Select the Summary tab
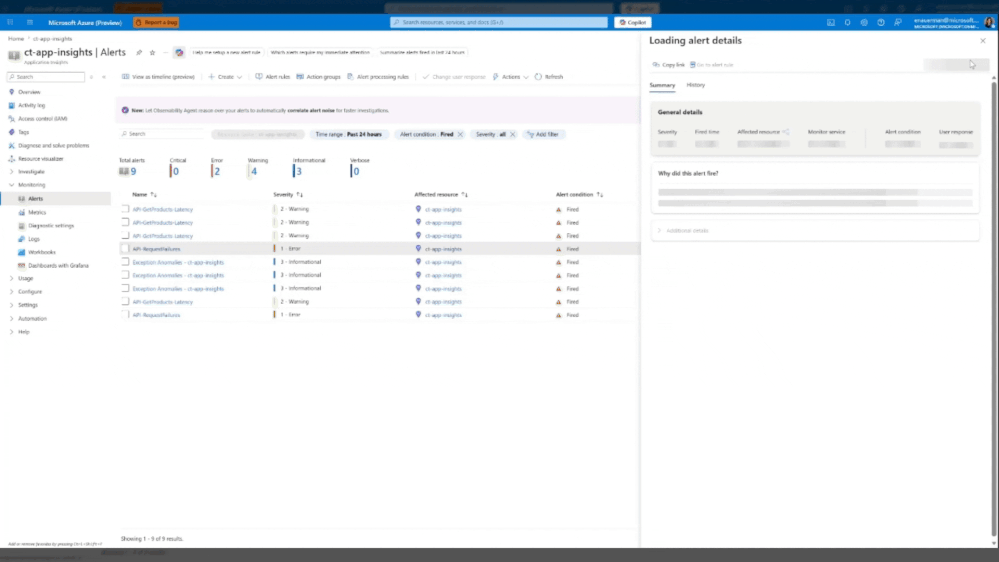999x562 pixels. click(x=662, y=85)
